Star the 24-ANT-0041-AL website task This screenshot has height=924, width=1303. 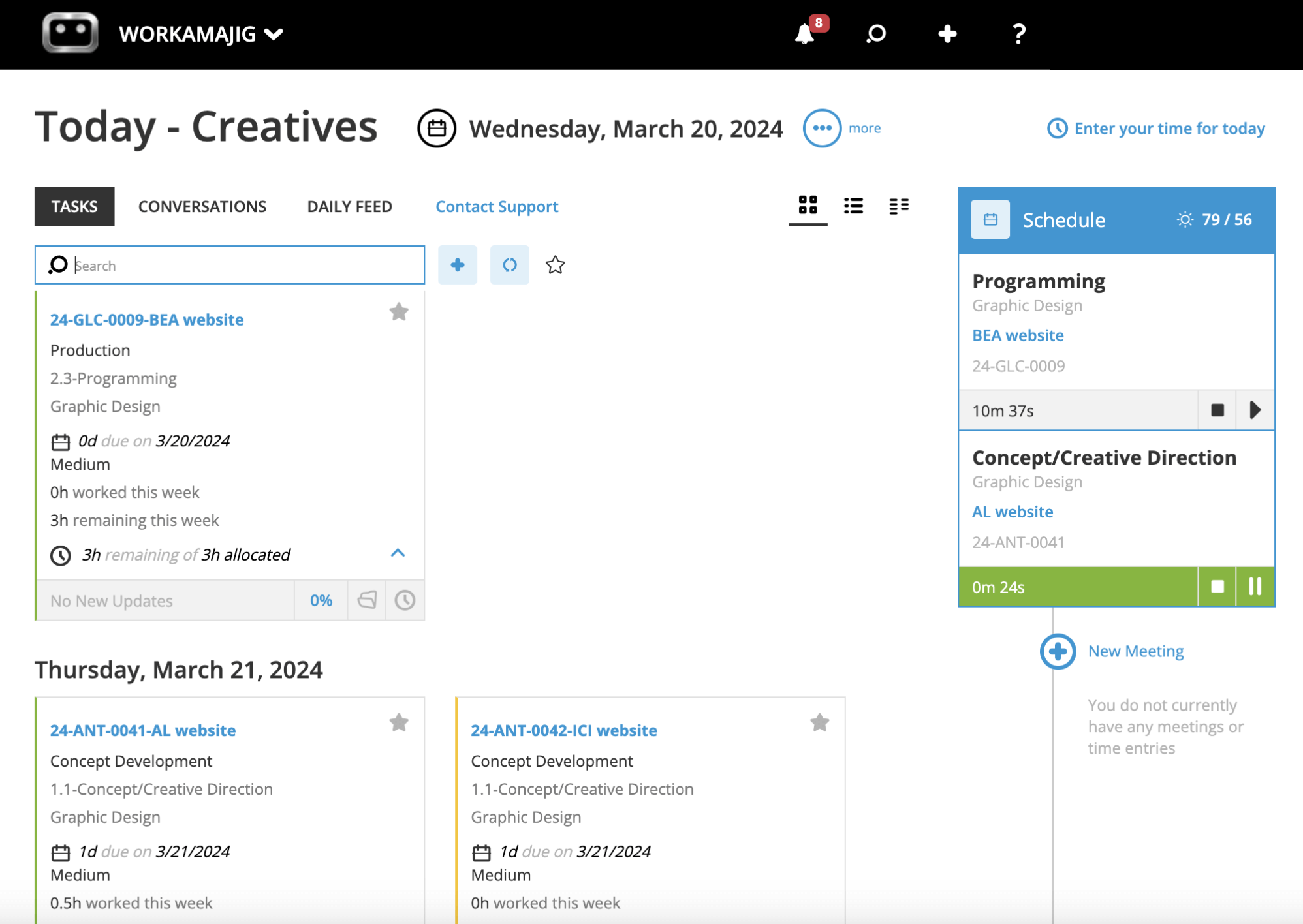[x=399, y=722]
